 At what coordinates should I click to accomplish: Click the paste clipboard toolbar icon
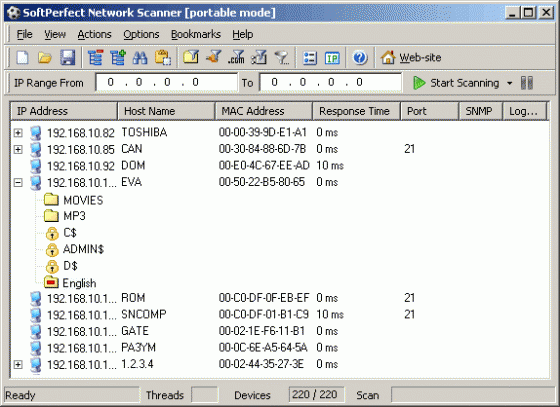[x=163, y=57]
